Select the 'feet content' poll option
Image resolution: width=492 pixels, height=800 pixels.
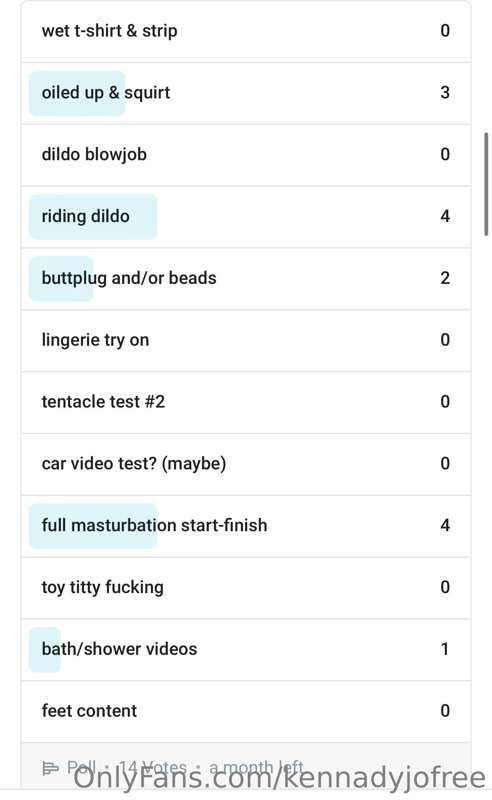point(245,711)
